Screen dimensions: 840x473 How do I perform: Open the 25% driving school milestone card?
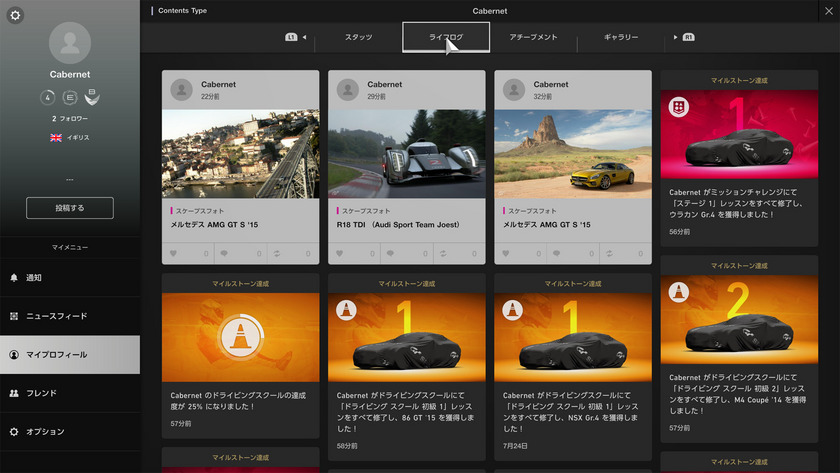(x=241, y=356)
